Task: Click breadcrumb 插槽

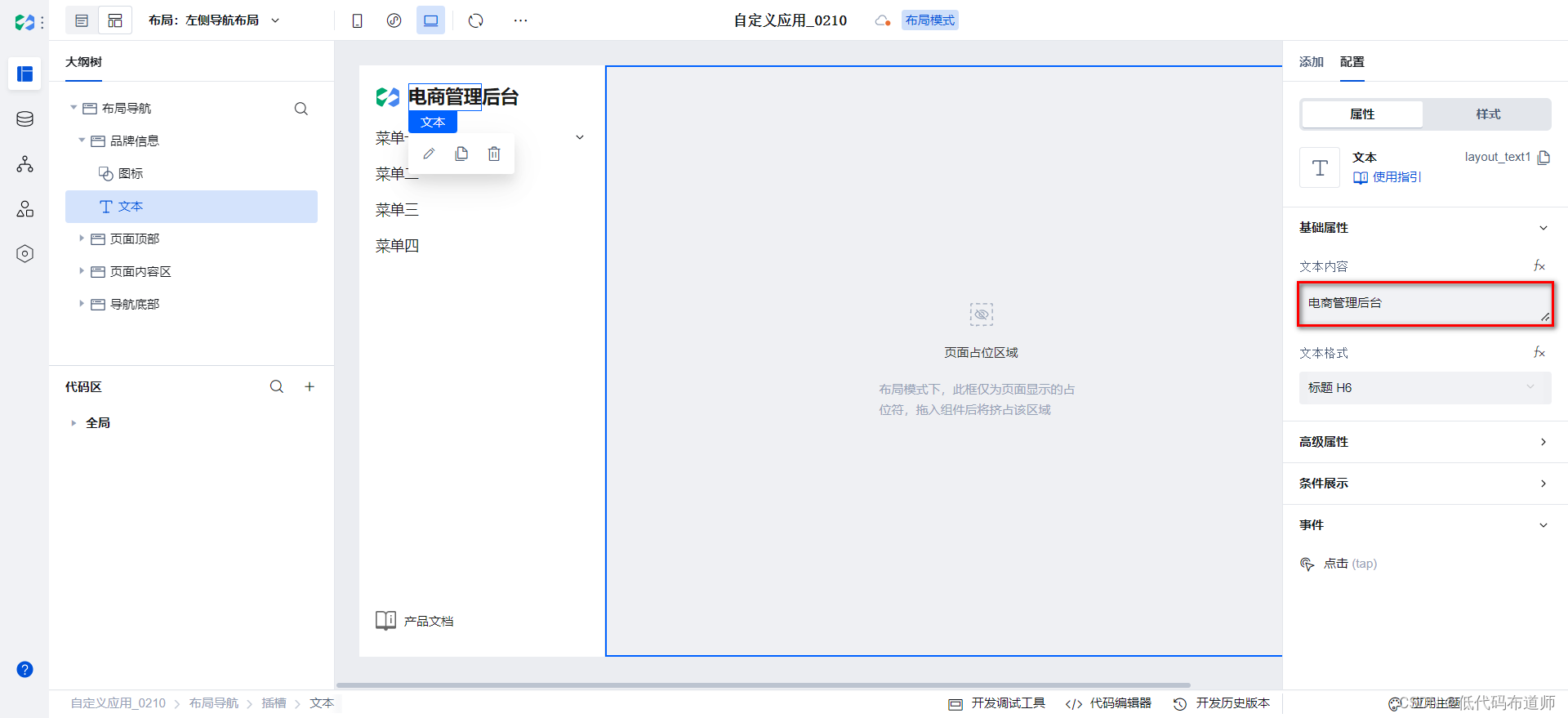Action: pyautogui.click(x=274, y=703)
